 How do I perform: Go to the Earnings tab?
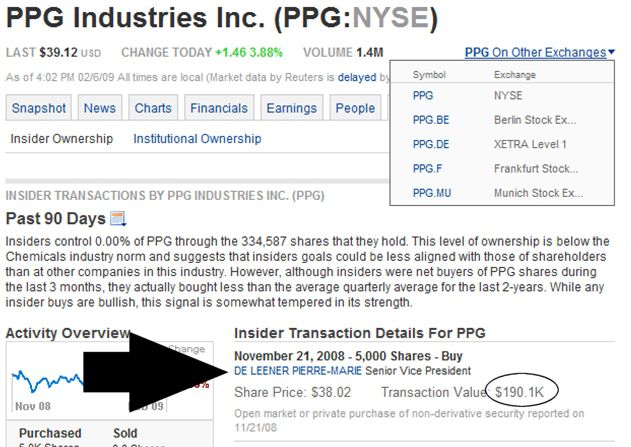tap(292, 108)
